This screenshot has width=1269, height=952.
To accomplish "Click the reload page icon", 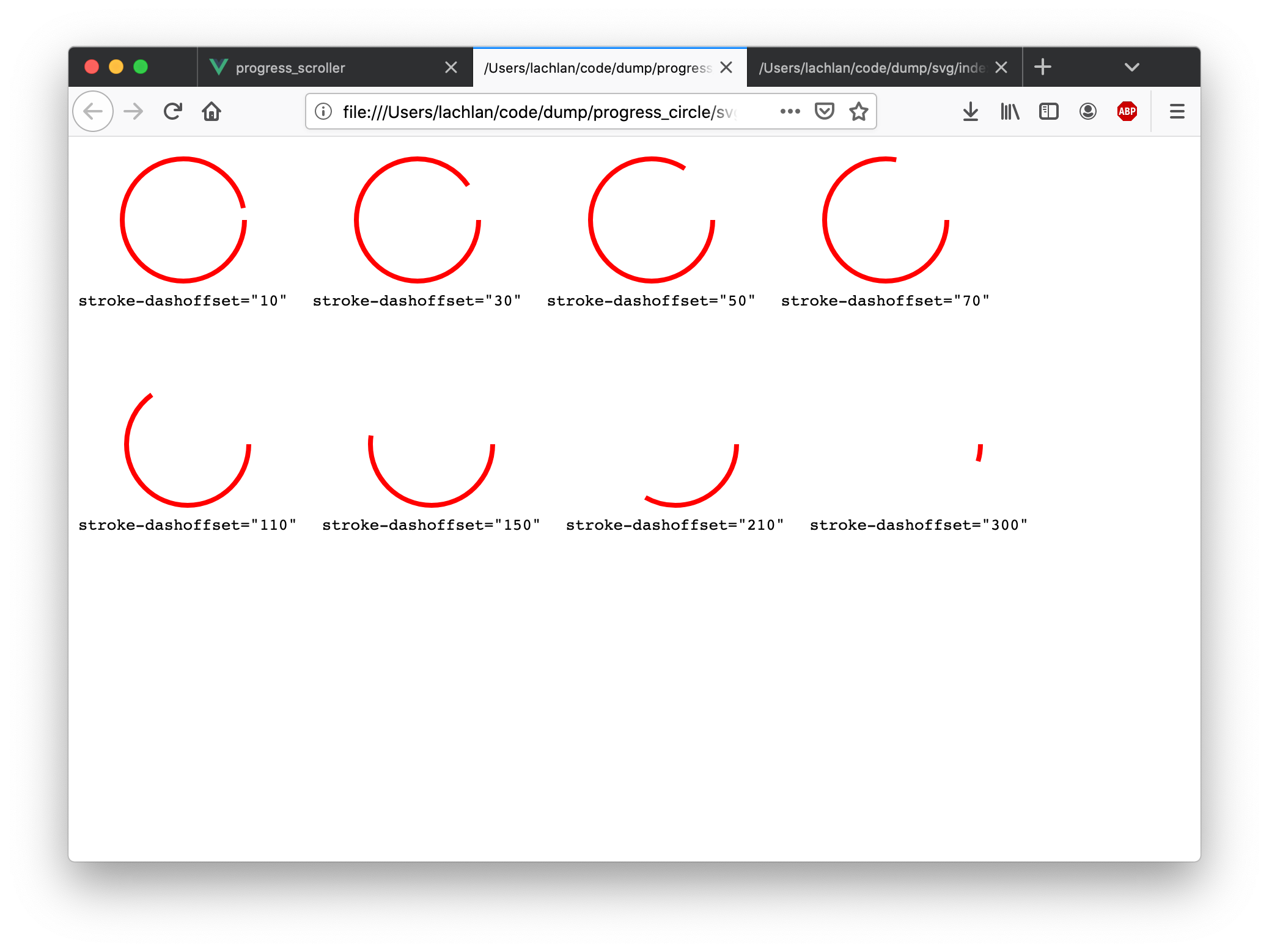I will (x=173, y=111).
